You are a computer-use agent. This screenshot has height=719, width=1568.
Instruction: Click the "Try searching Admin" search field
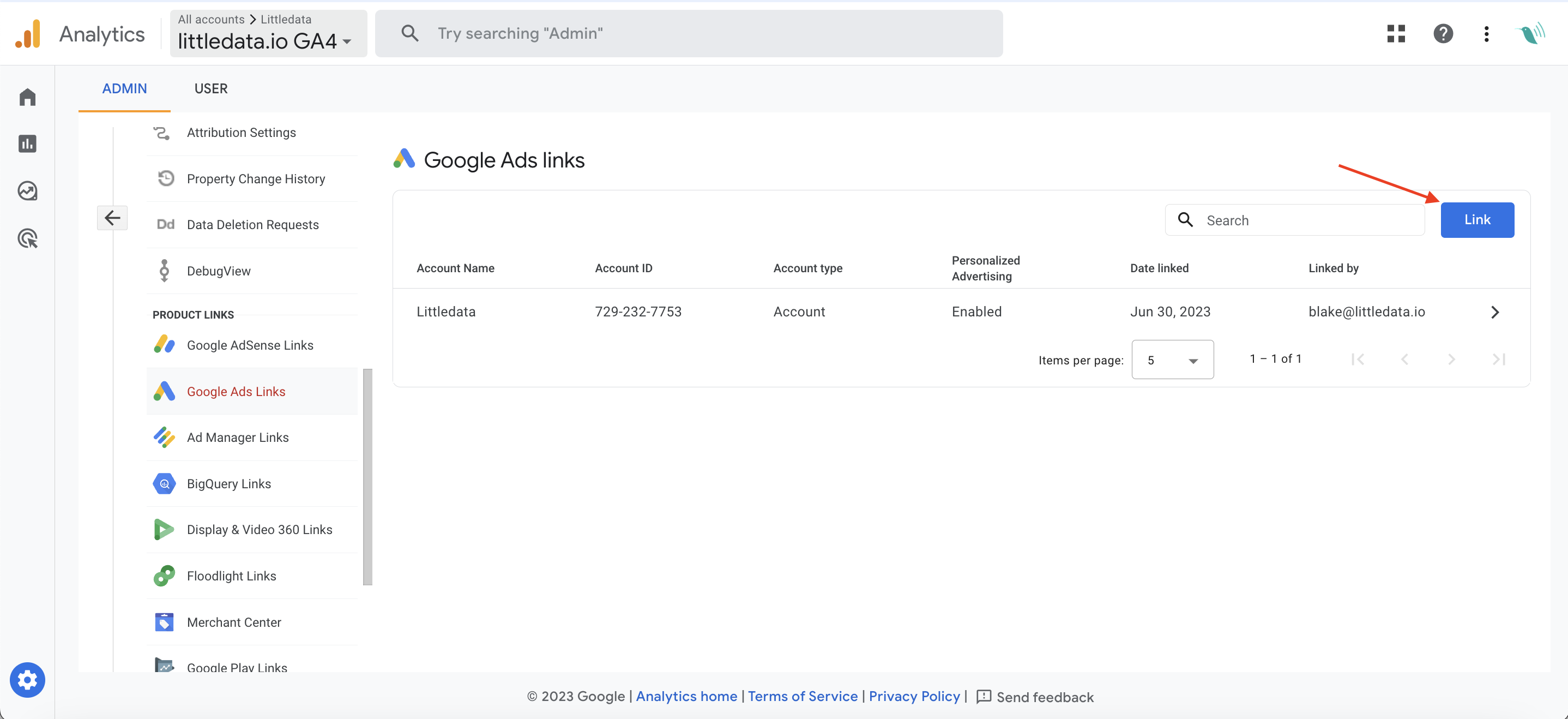pyautogui.click(x=689, y=33)
